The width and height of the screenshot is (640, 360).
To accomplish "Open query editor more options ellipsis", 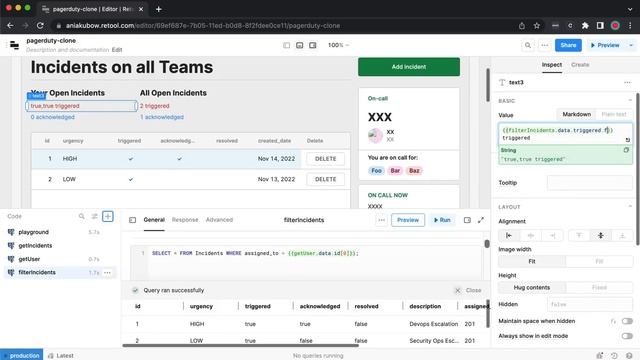I will pos(382,220).
